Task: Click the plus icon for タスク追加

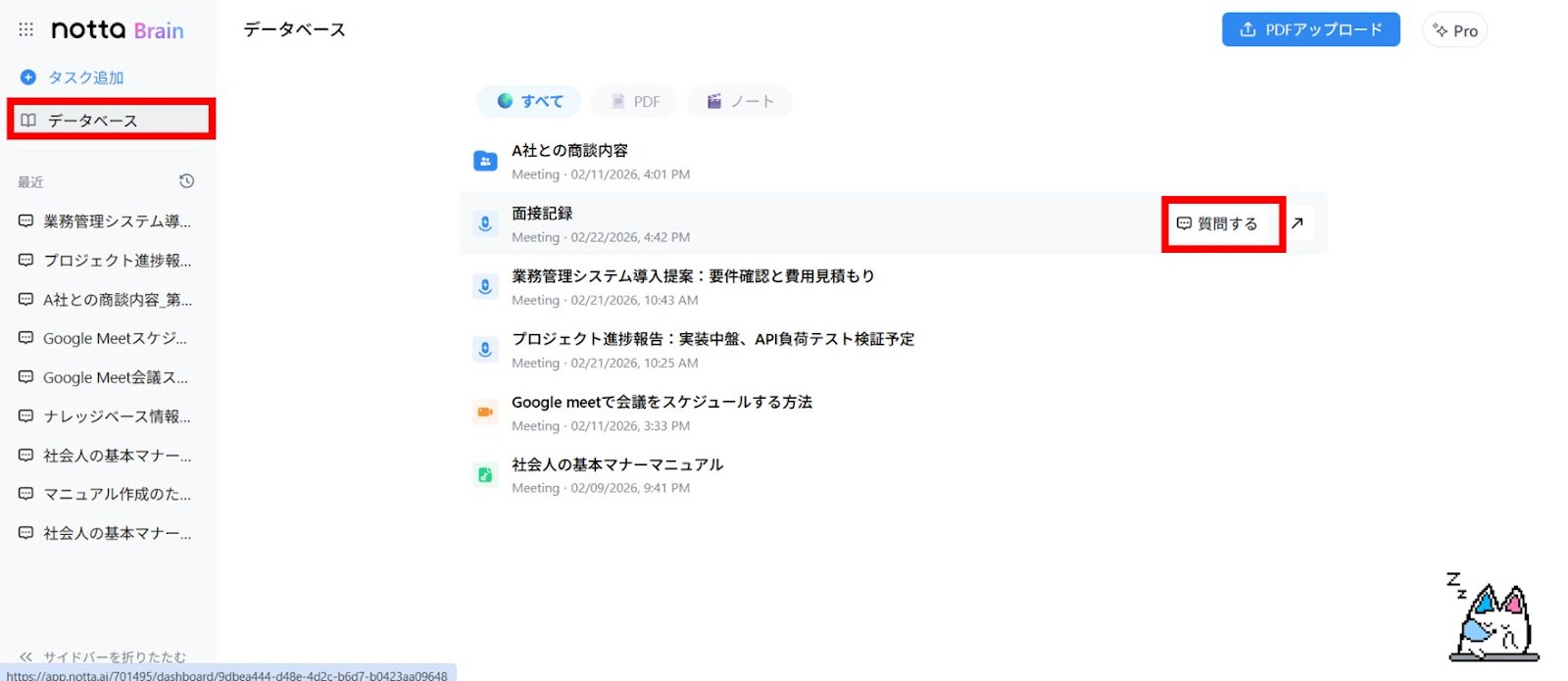Action: coord(28,77)
